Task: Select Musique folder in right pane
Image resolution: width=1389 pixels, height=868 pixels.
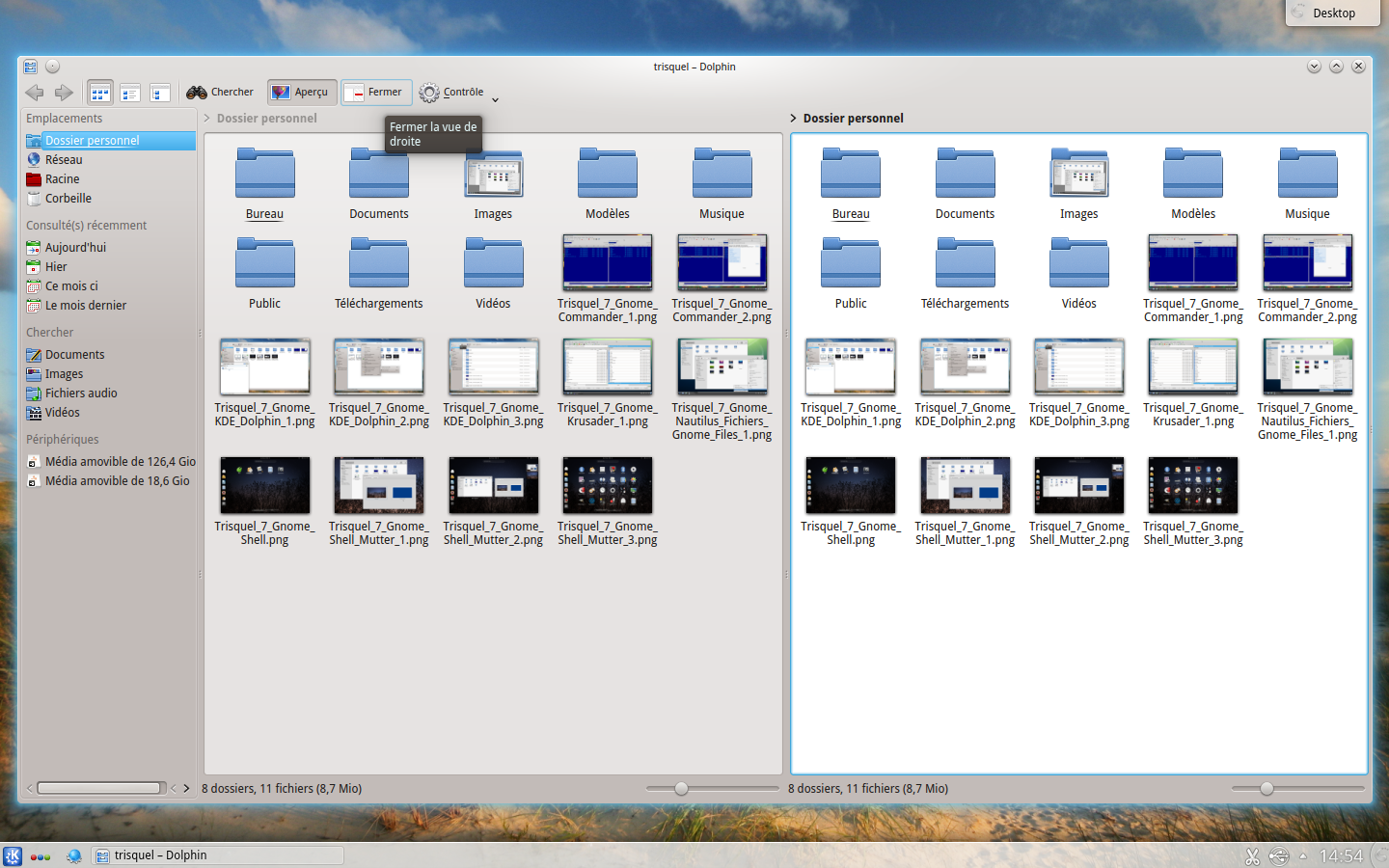Action: (x=1307, y=184)
